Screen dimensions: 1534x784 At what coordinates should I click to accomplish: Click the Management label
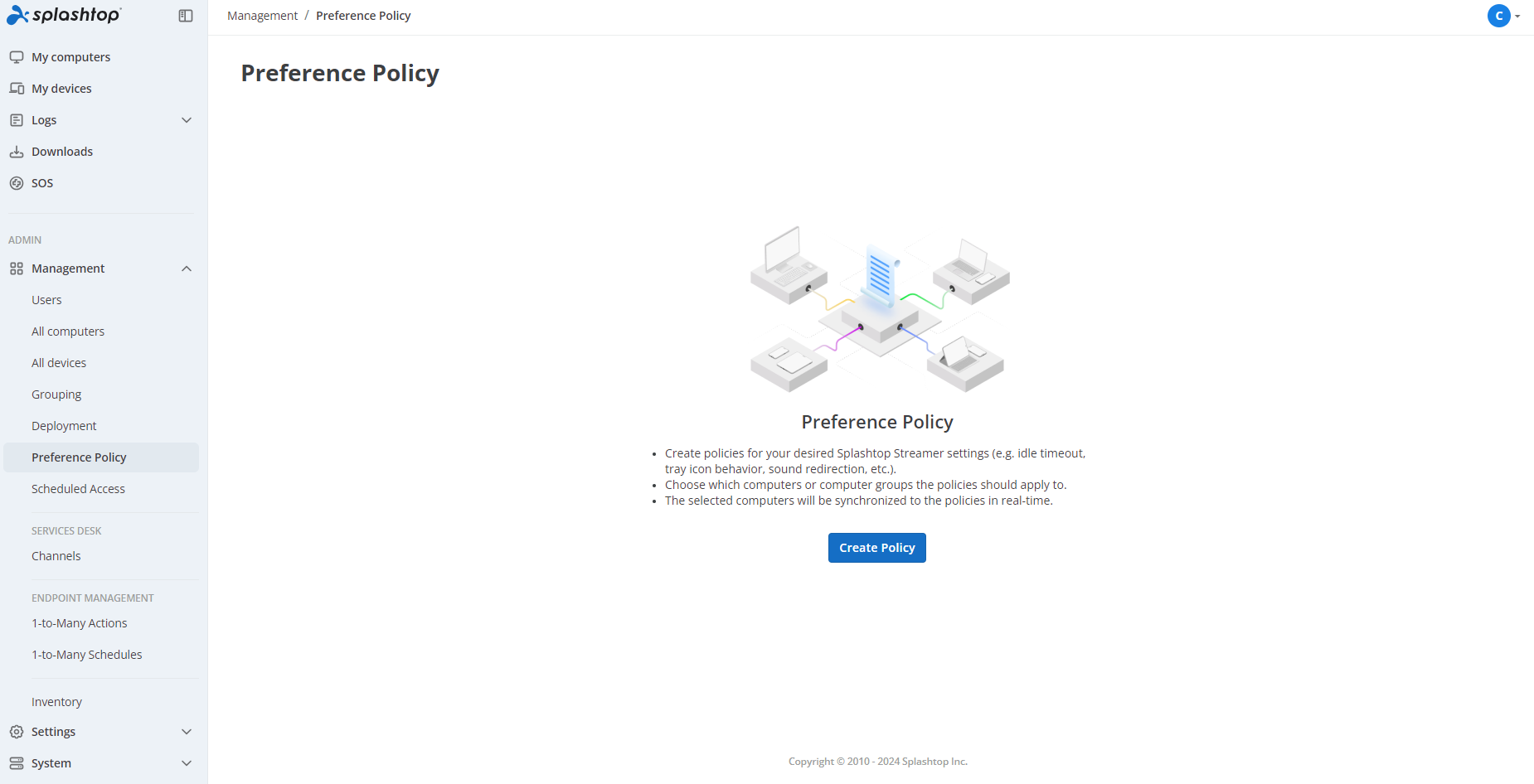pyautogui.click(x=68, y=269)
